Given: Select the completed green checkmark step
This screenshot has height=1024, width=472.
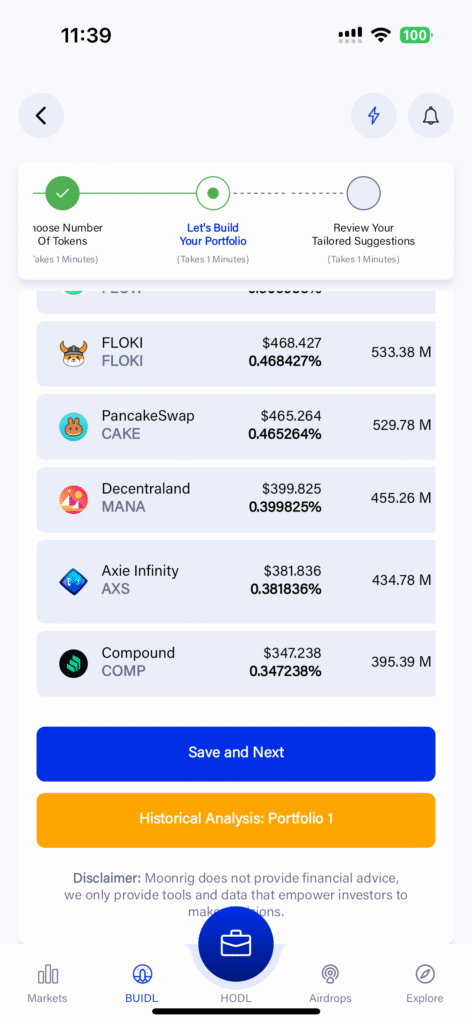Looking at the screenshot, I should [63, 193].
